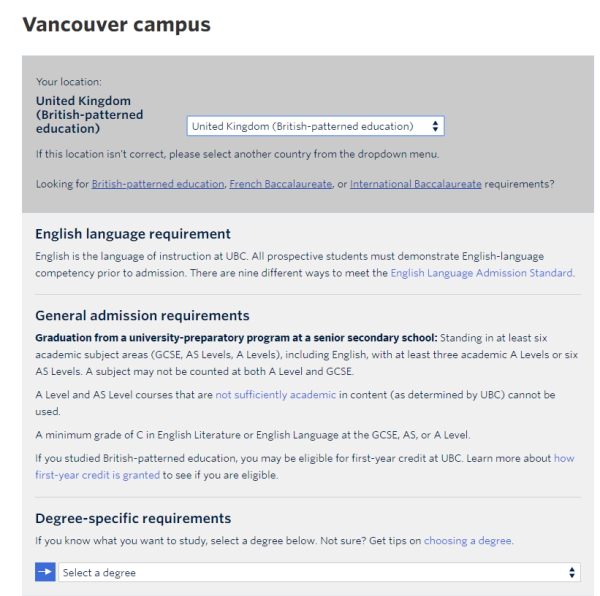Click the up-down arrows on the degree selector
The image size is (600, 596).
click(x=572, y=572)
